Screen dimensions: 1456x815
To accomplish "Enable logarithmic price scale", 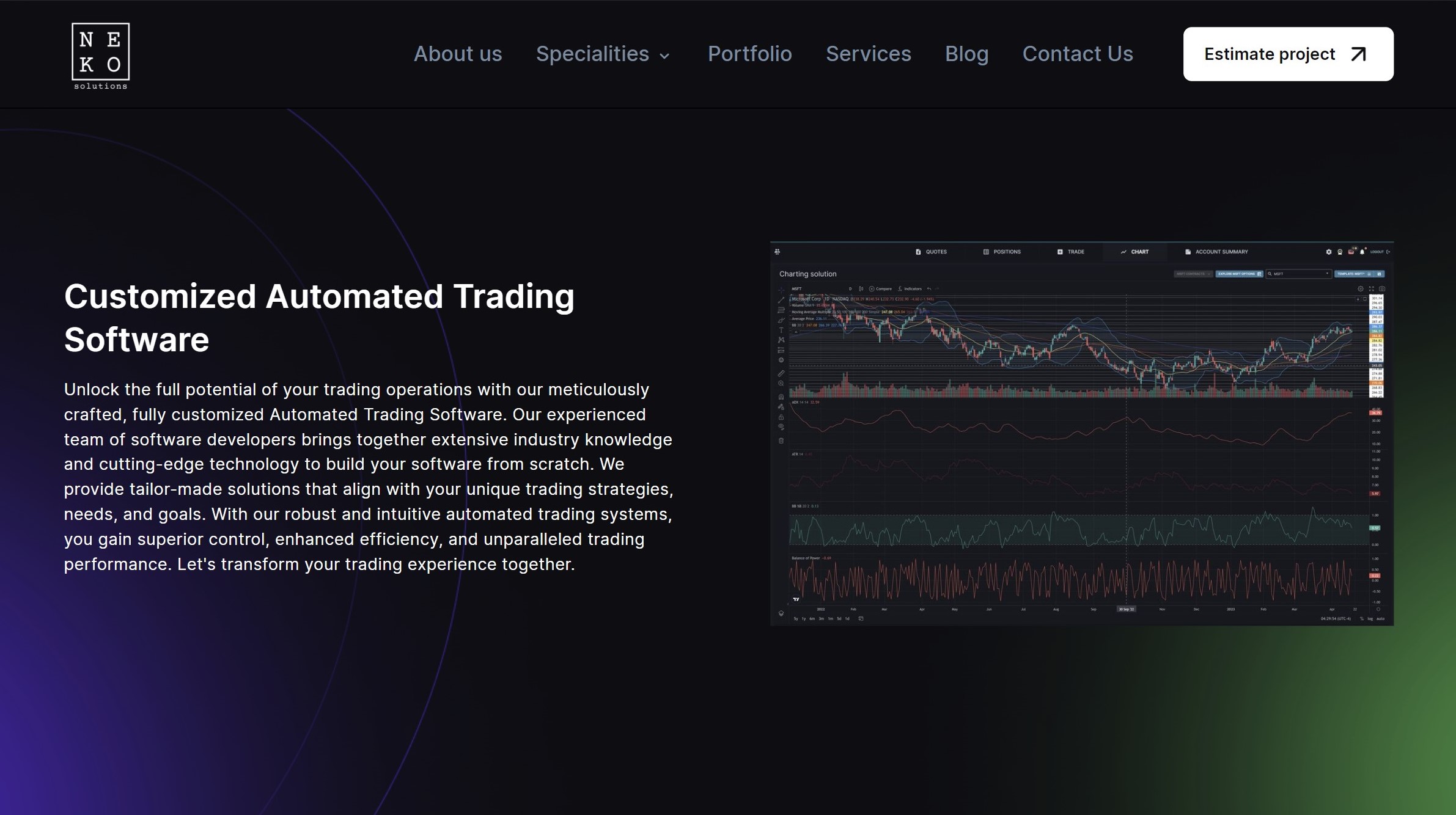I will 1369,619.
